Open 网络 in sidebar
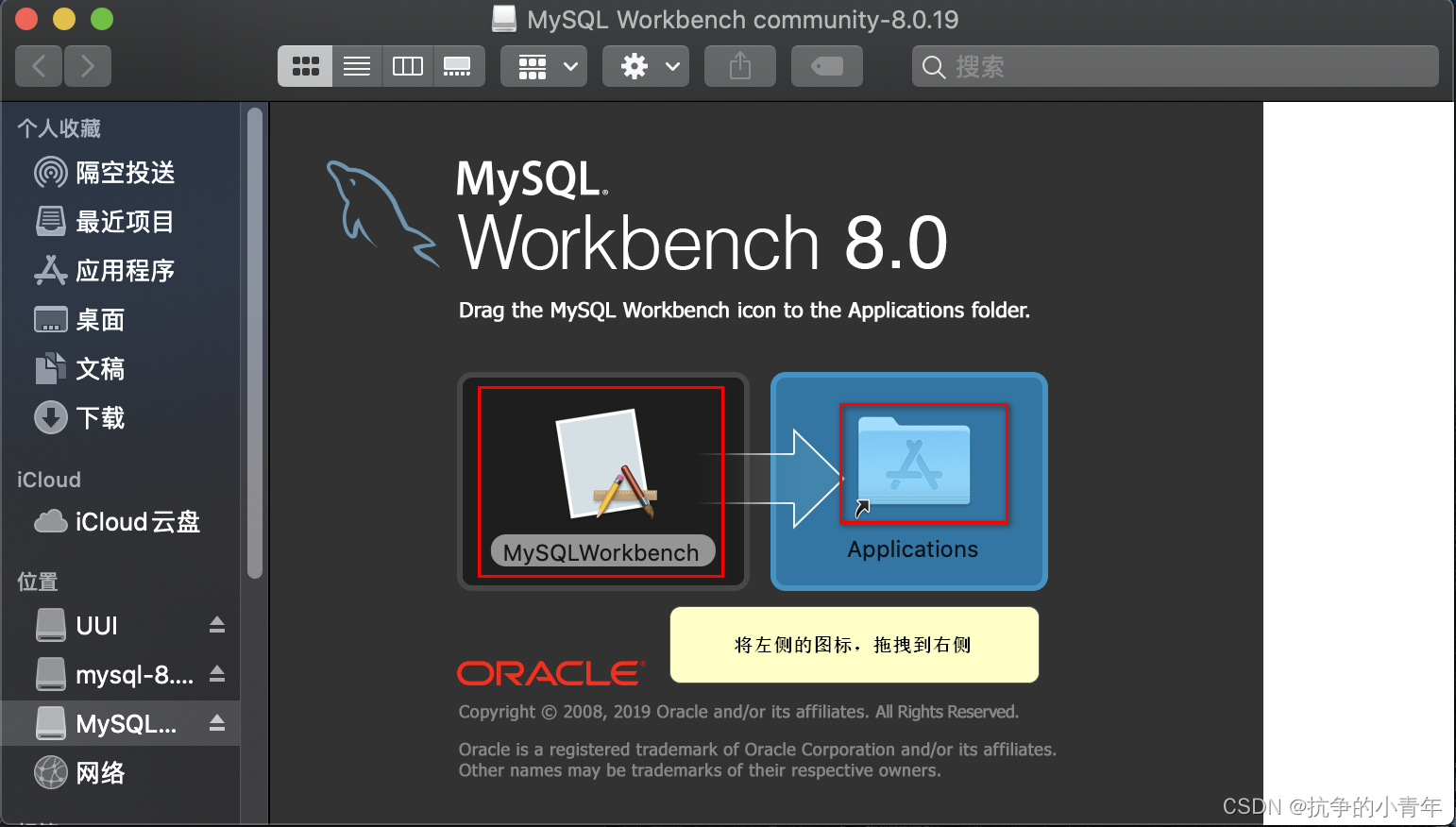1456x827 pixels. pos(121,773)
